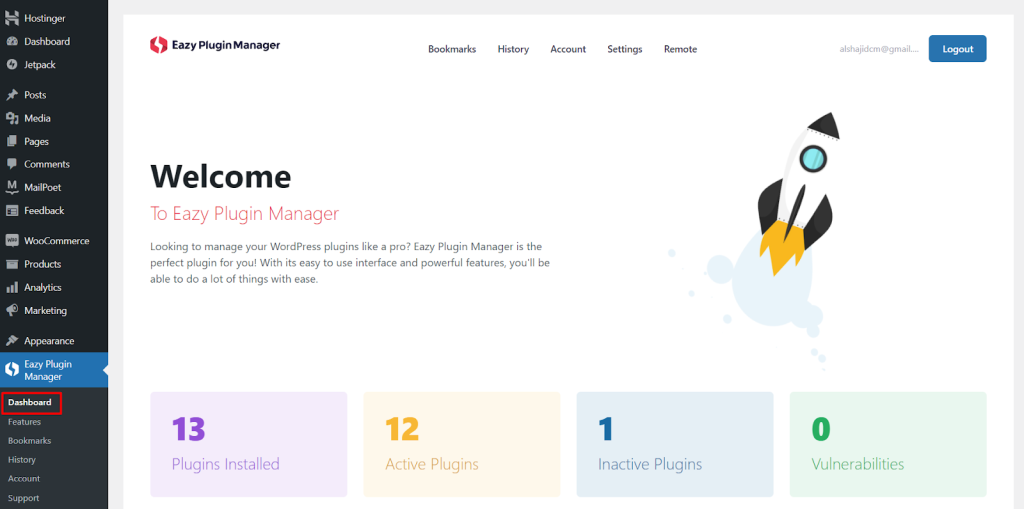
Task: Click the Eazy Plugin Manager header logo
Action: coord(215,45)
